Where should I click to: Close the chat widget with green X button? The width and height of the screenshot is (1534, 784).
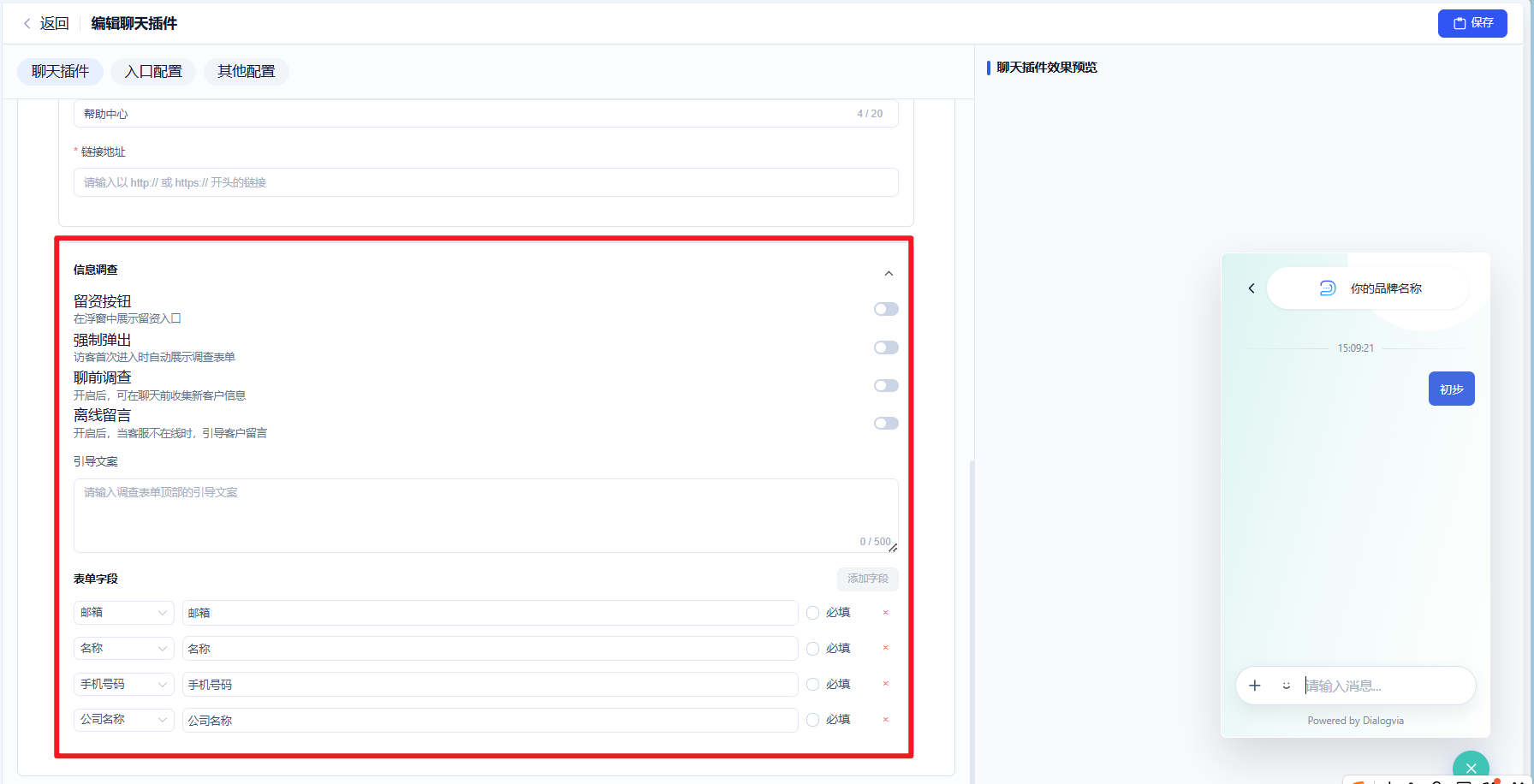click(x=1471, y=767)
